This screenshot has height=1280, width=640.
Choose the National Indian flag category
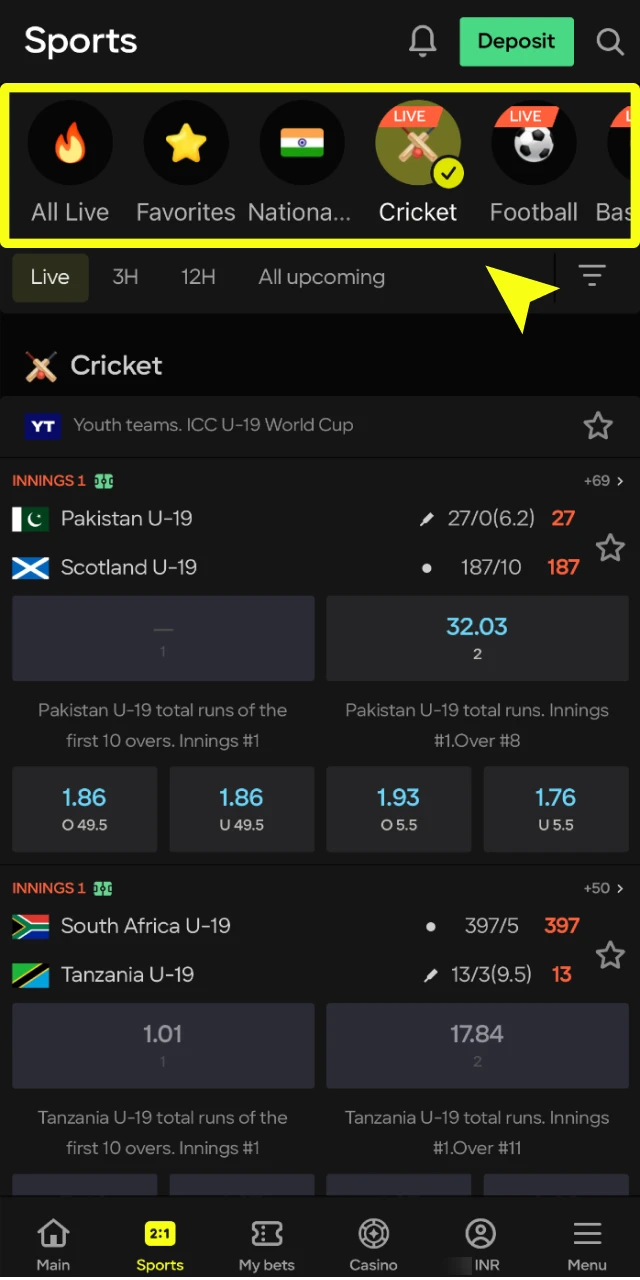pyautogui.click(x=302, y=143)
